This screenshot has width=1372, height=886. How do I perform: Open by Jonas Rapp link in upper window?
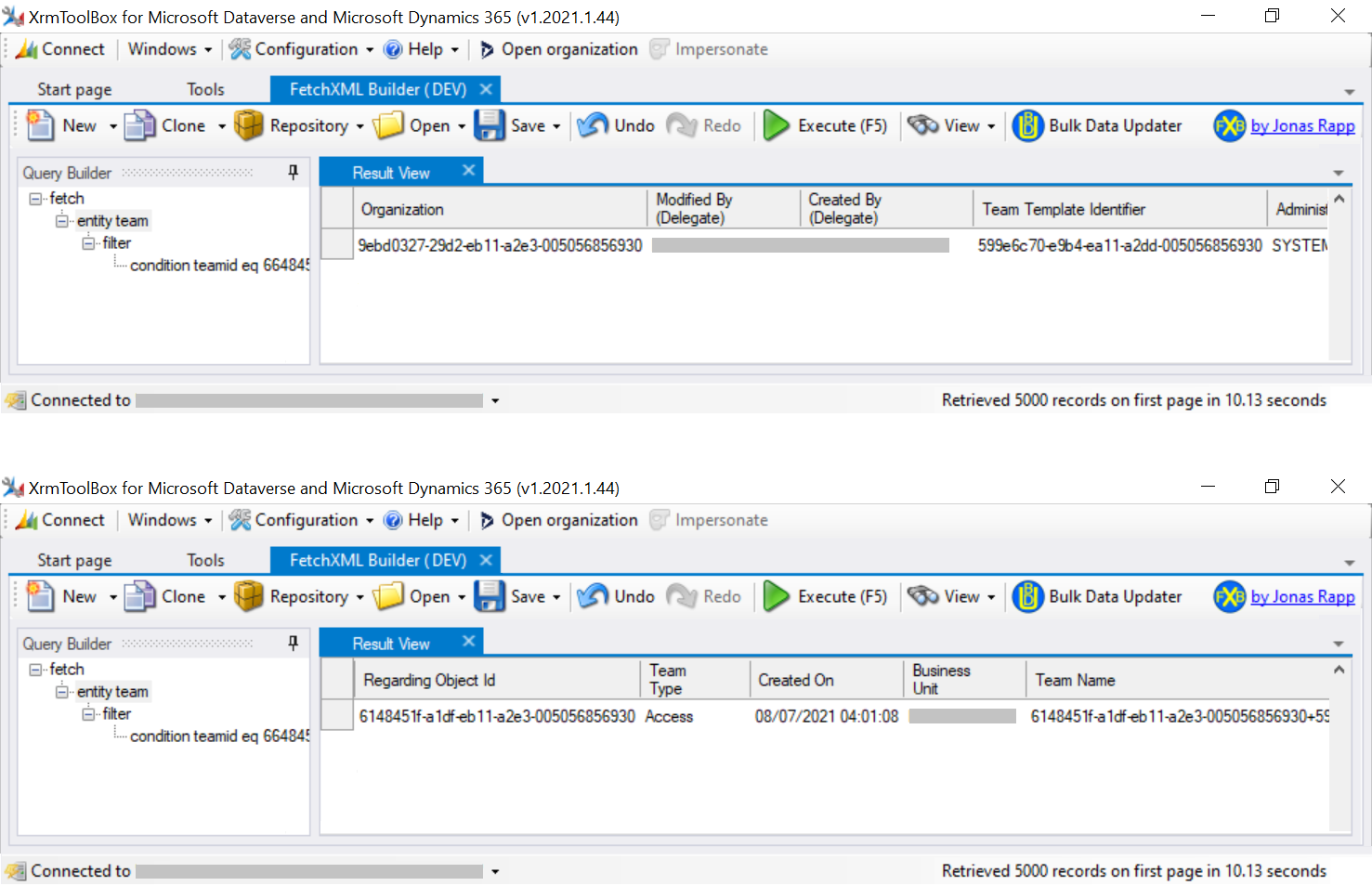tap(1302, 125)
